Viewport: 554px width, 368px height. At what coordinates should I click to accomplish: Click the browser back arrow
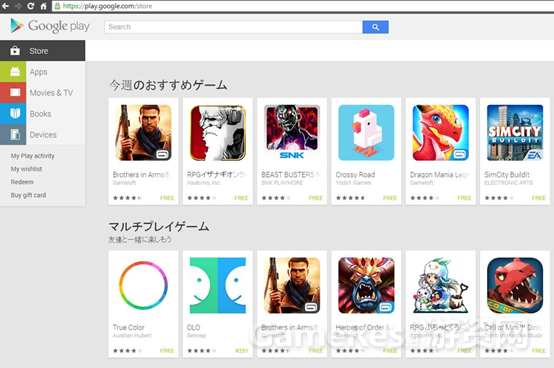tap(5, 6)
